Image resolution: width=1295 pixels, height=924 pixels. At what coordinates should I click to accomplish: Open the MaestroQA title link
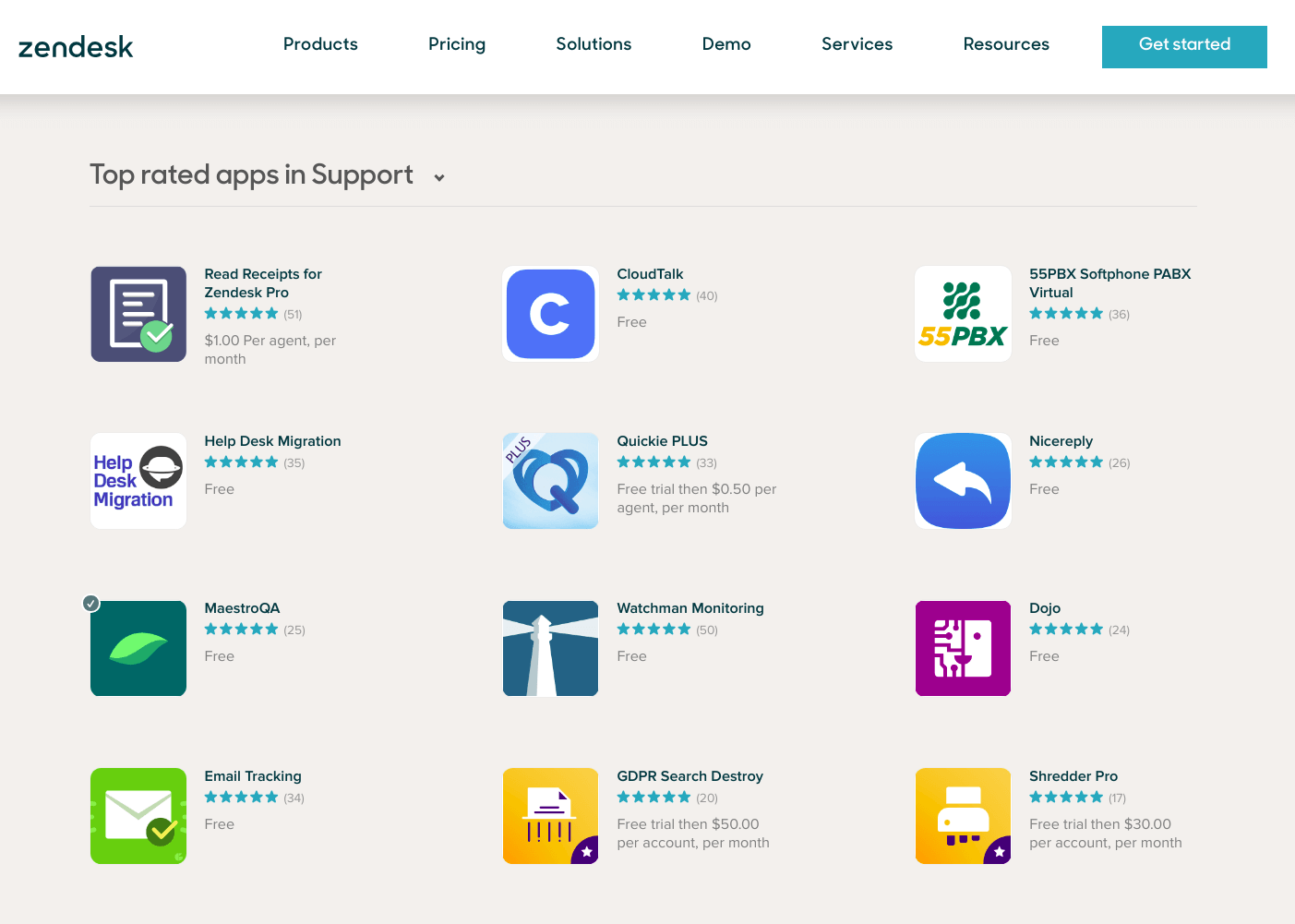(x=242, y=608)
